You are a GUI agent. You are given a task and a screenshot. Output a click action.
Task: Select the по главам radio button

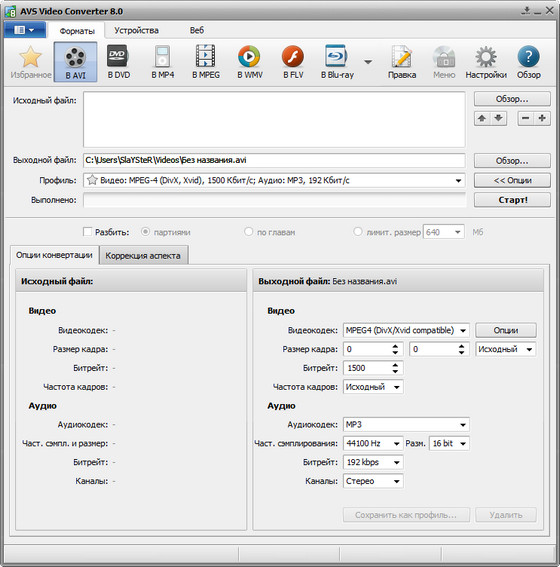(x=248, y=231)
